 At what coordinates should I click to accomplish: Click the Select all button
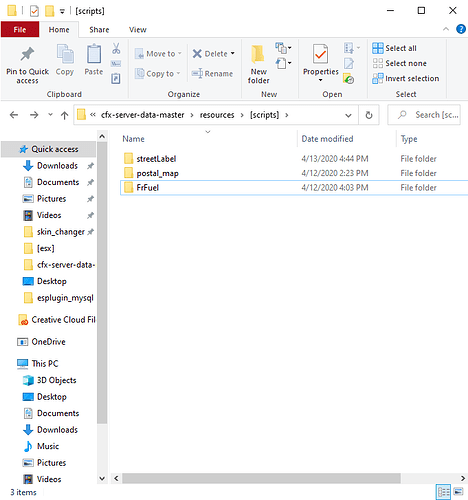(x=395, y=48)
